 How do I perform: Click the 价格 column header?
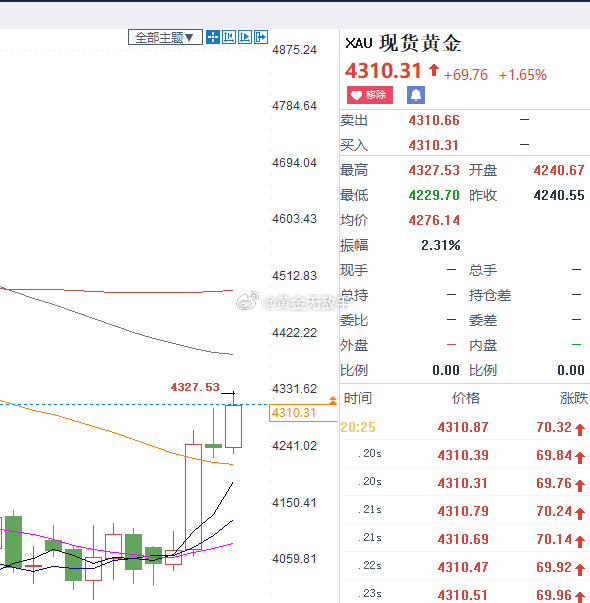pyautogui.click(x=466, y=398)
